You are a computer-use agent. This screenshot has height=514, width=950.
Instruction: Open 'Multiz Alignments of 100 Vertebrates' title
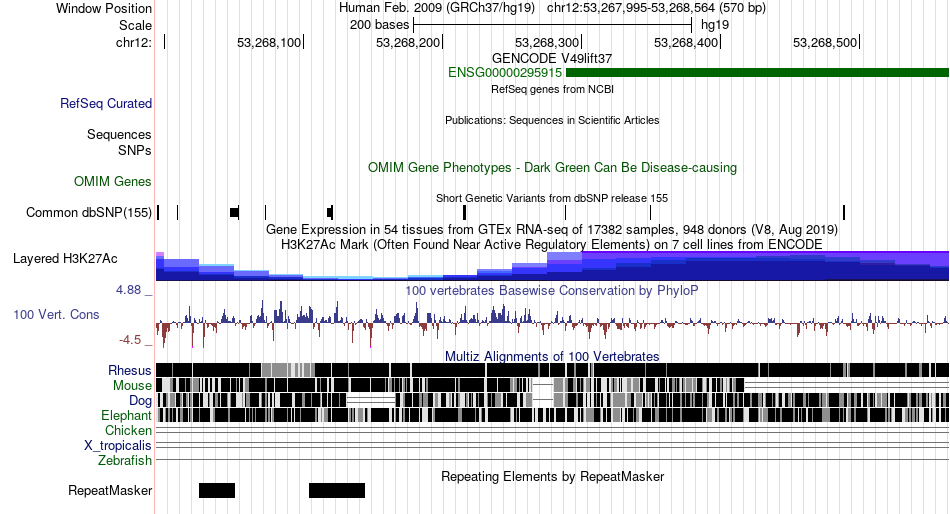click(552, 356)
